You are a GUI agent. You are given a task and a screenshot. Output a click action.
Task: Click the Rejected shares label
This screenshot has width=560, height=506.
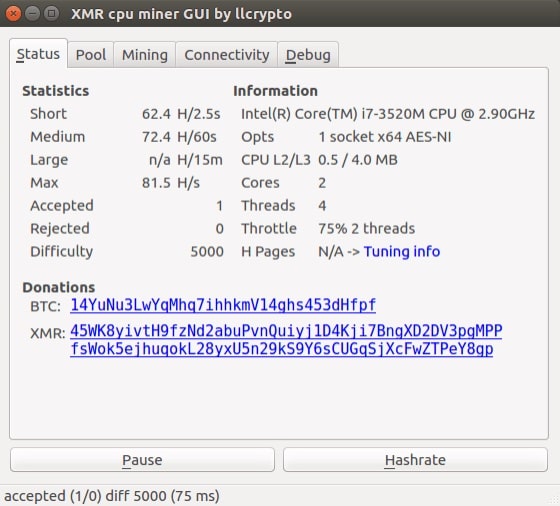click(60, 229)
